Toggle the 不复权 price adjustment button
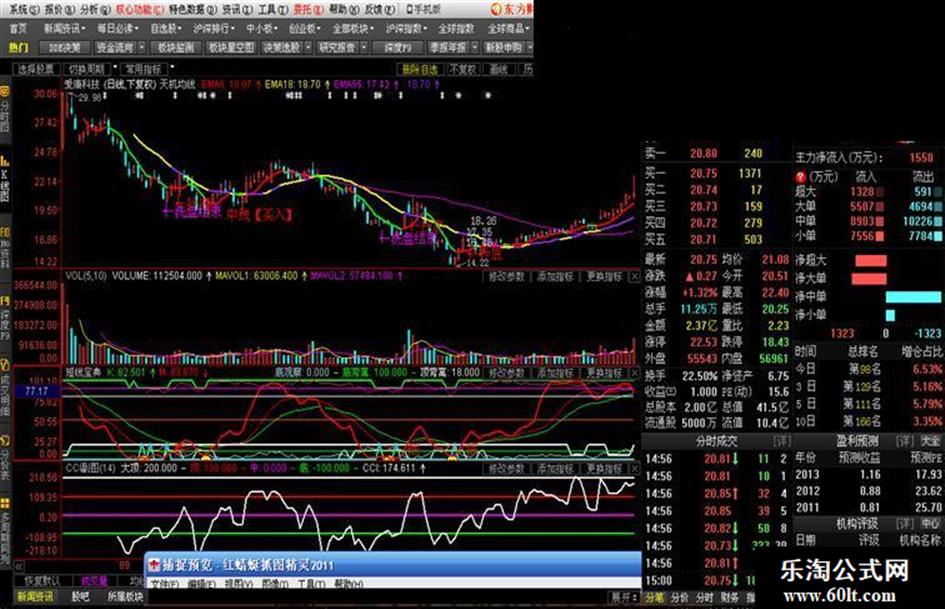 click(463, 70)
